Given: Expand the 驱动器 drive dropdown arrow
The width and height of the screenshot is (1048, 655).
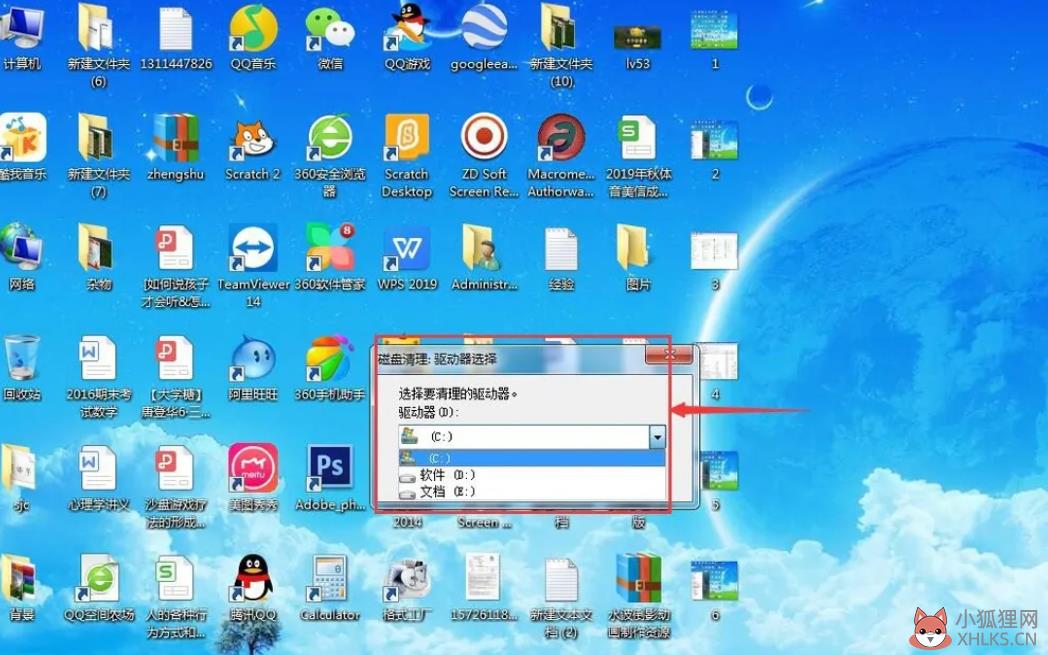Looking at the screenshot, I should pyautogui.click(x=658, y=437).
